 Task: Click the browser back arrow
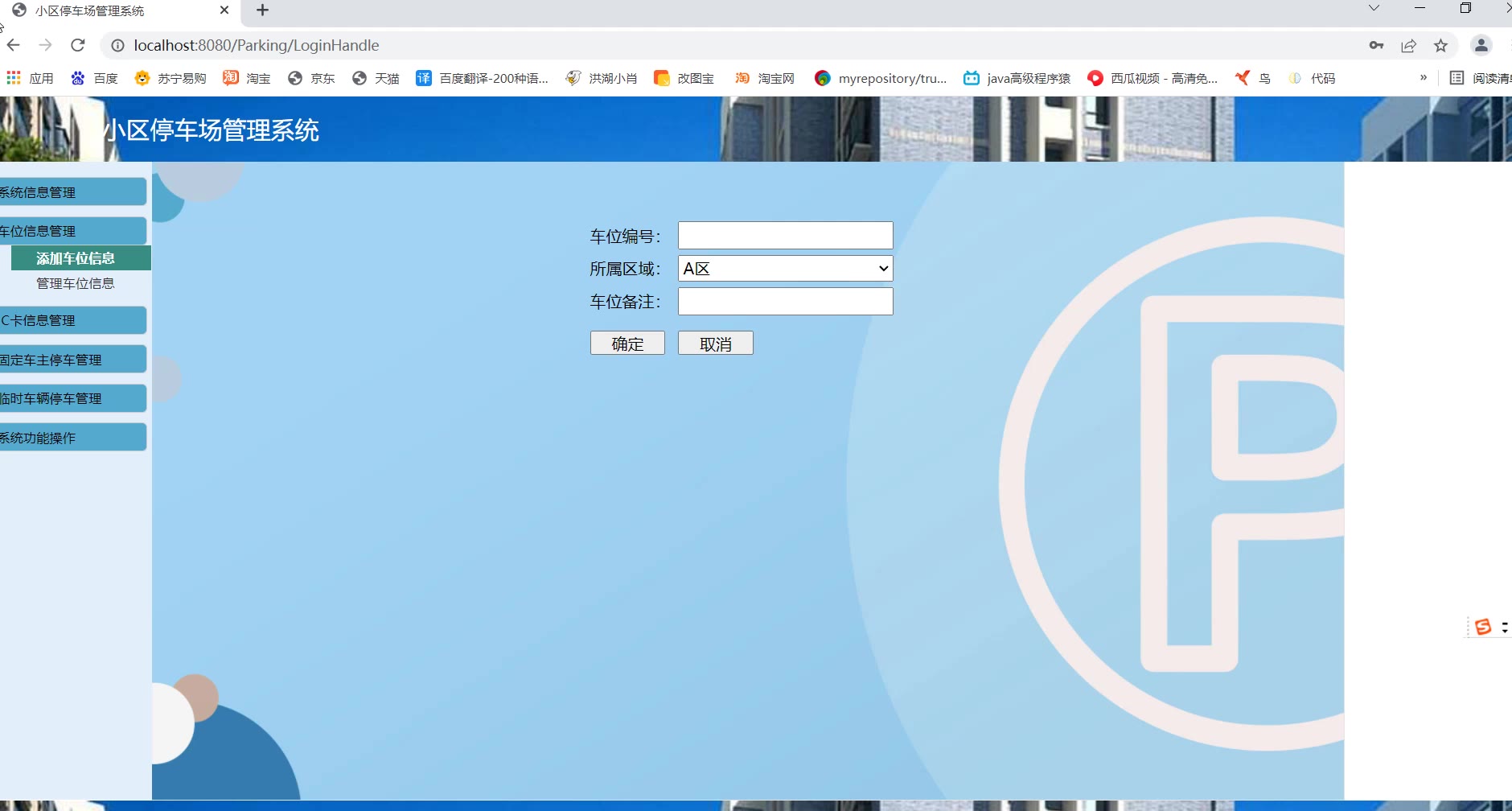pos(13,45)
